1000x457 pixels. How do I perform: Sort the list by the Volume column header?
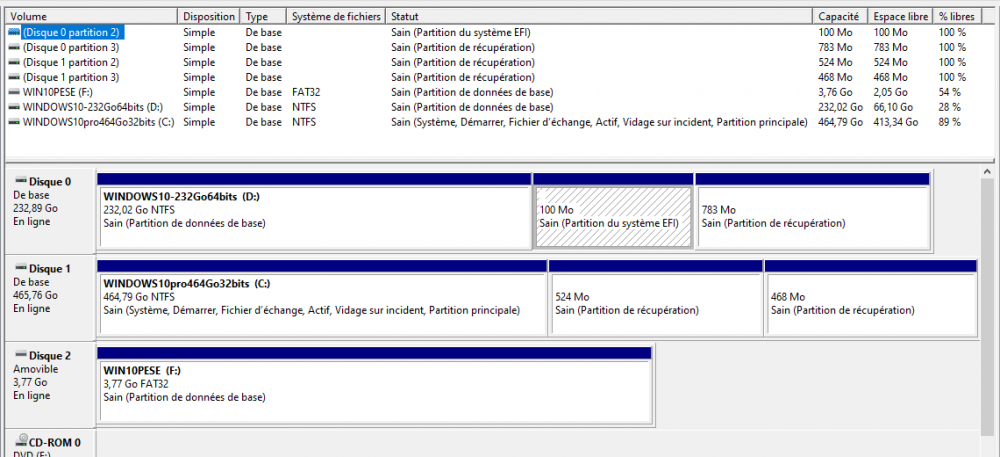[92, 17]
